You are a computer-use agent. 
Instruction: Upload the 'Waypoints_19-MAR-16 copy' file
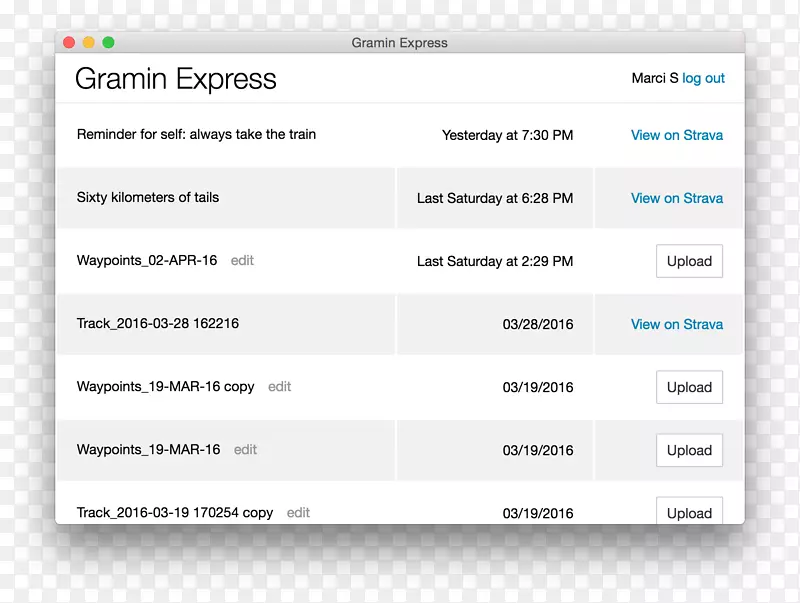point(689,387)
